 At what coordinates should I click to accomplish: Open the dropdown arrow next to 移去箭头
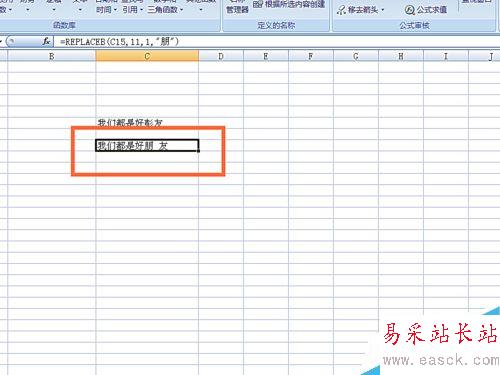point(383,10)
